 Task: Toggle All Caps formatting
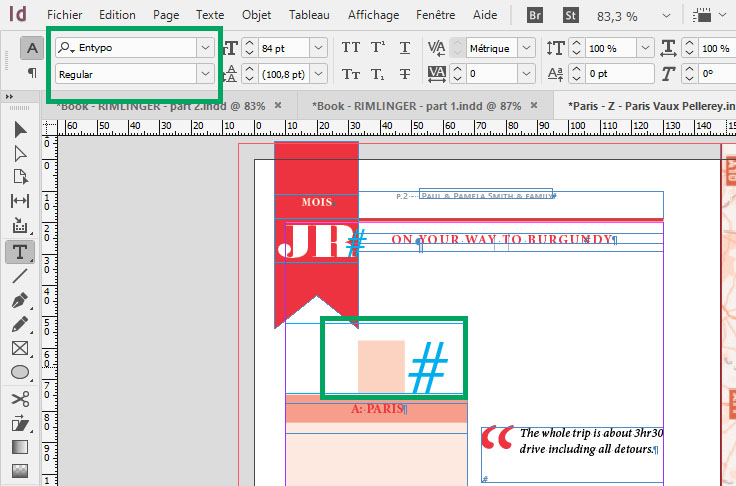(x=351, y=48)
